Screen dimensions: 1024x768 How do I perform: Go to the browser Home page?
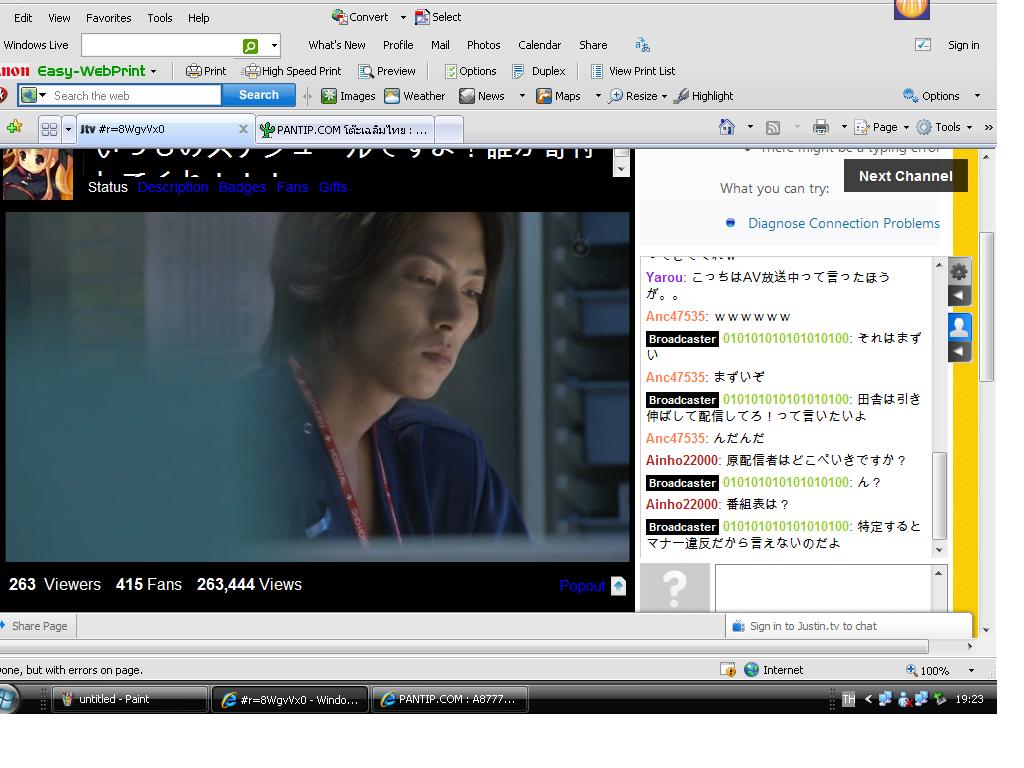coord(727,127)
